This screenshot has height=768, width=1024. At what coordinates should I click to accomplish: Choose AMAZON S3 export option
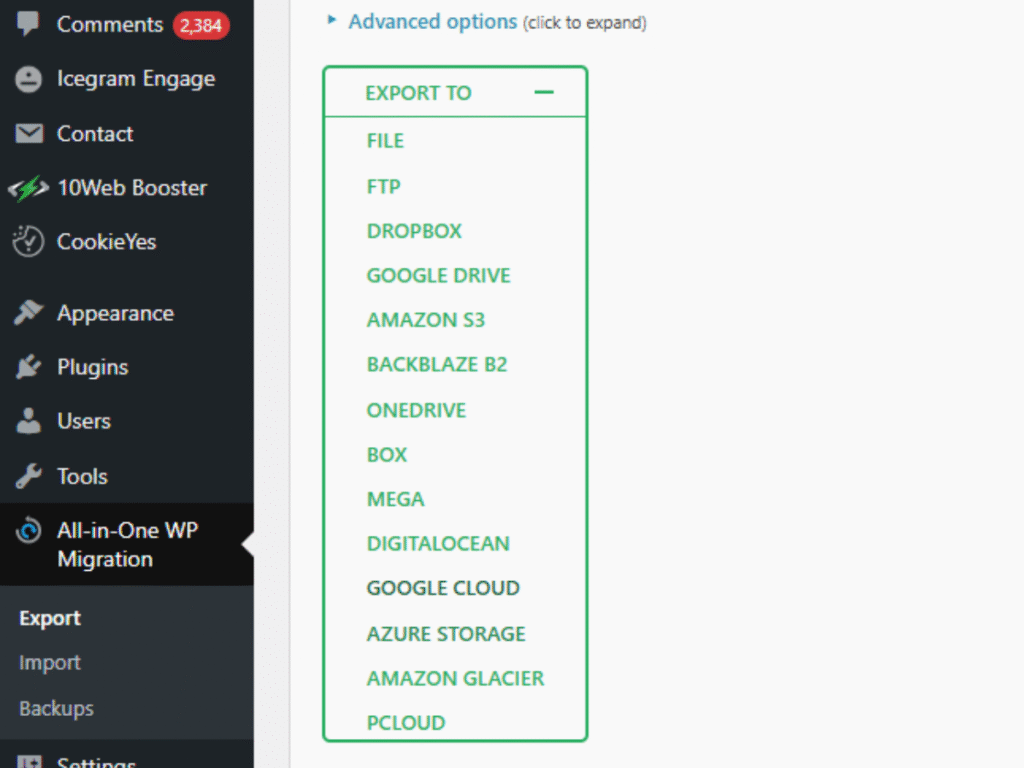pyautogui.click(x=426, y=320)
